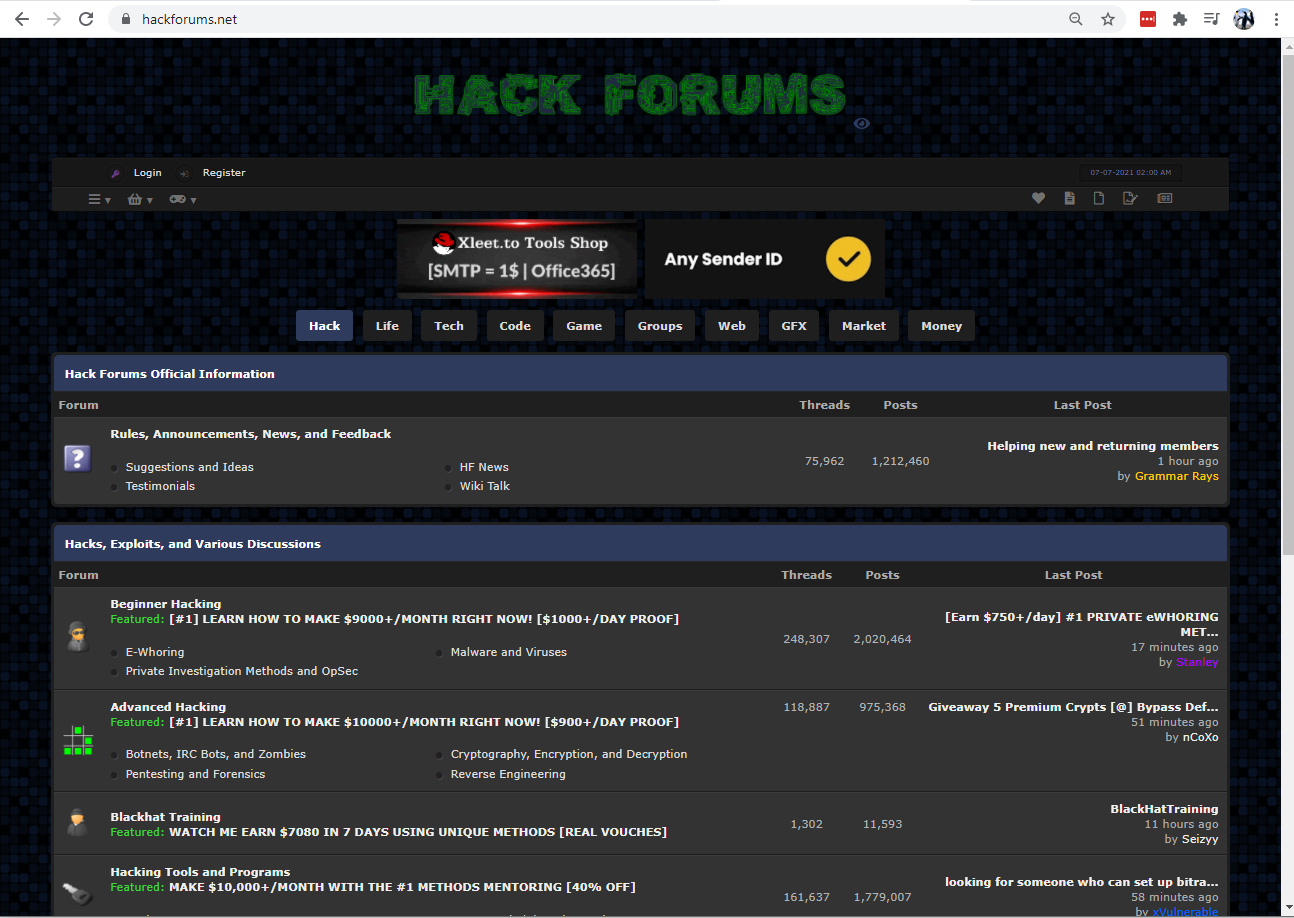Click the Register link
The height and width of the screenshot is (918, 1294).
(224, 173)
